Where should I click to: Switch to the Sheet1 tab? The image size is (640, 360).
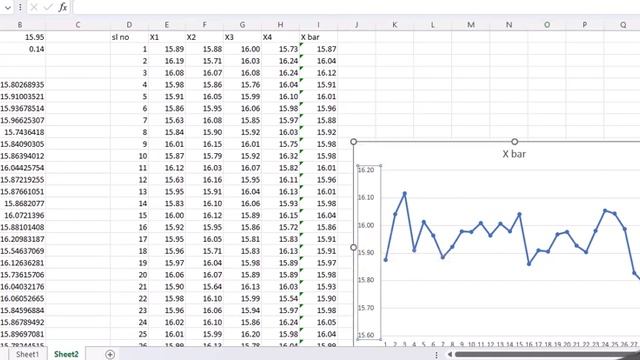[27, 354]
